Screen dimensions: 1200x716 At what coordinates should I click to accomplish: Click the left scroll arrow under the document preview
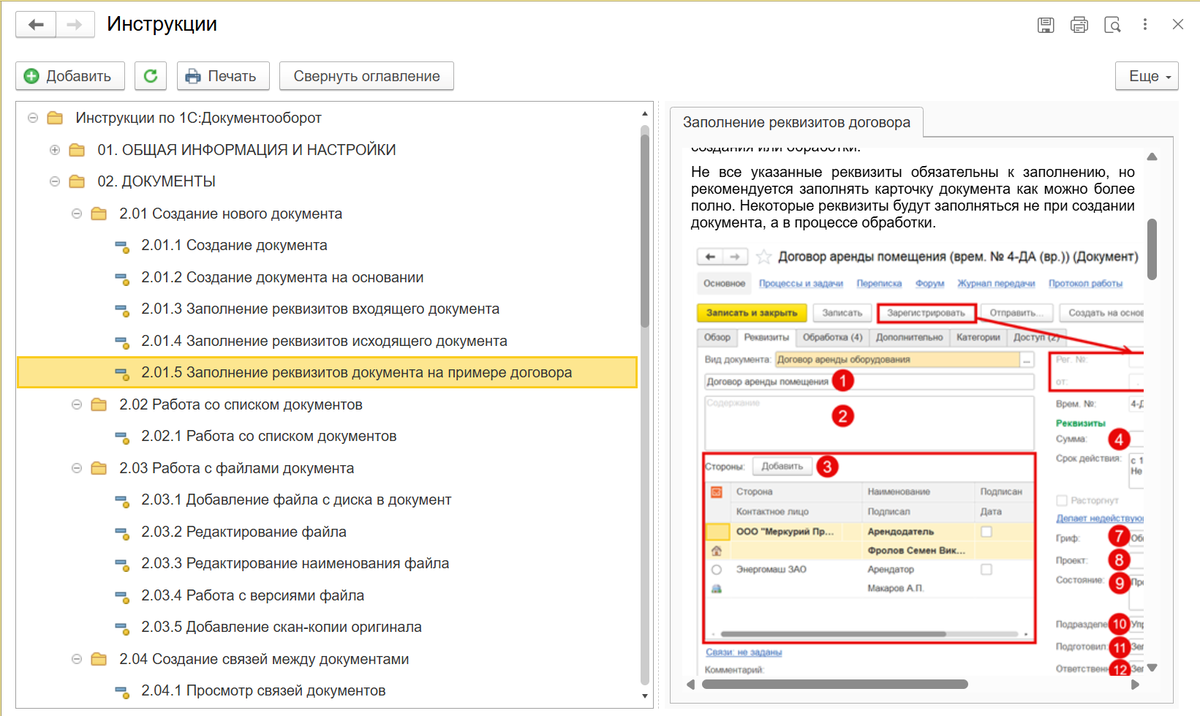[689, 685]
